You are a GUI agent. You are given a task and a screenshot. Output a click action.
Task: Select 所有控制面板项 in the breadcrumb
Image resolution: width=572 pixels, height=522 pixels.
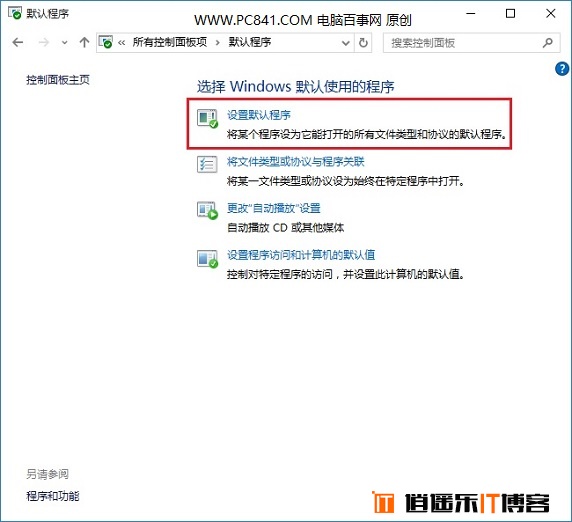pos(170,42)
